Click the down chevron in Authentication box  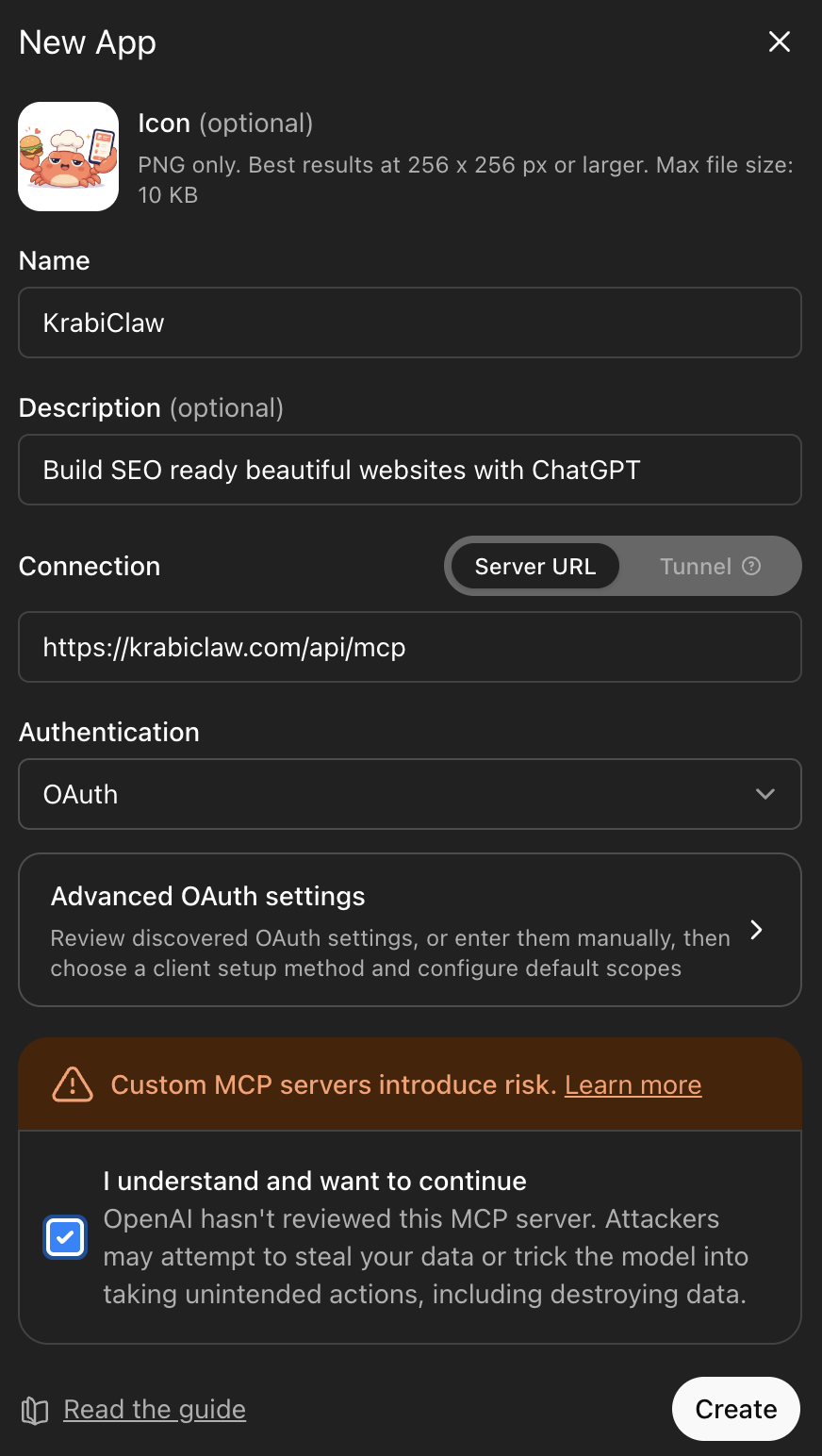[765, 794]
